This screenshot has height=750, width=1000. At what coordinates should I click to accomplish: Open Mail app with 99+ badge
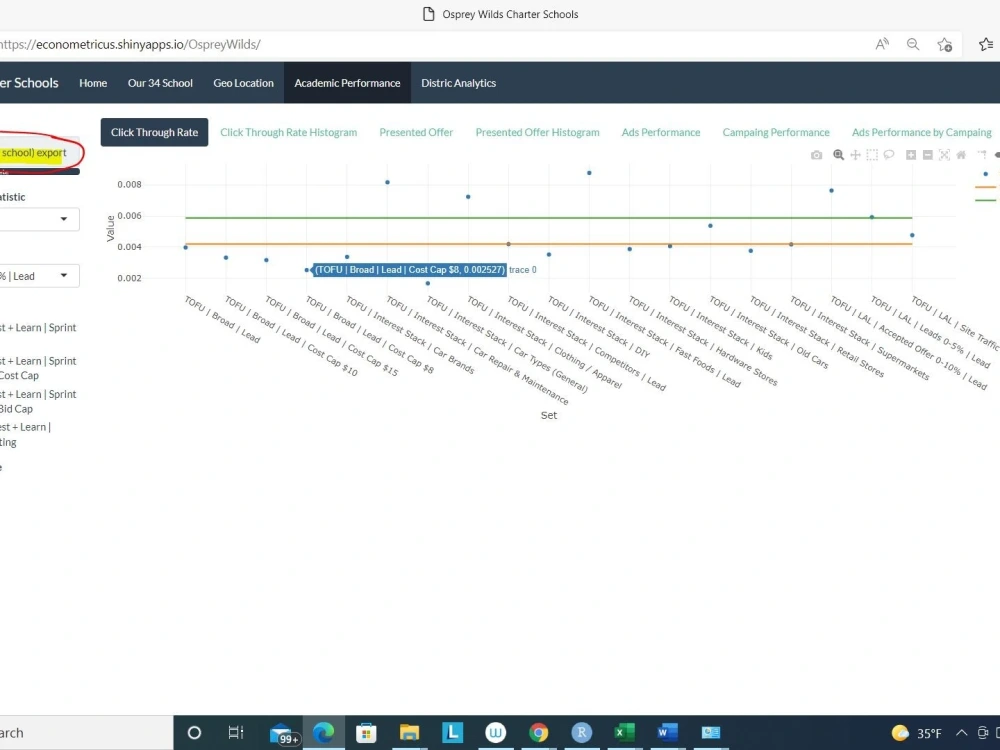[284, 734]
